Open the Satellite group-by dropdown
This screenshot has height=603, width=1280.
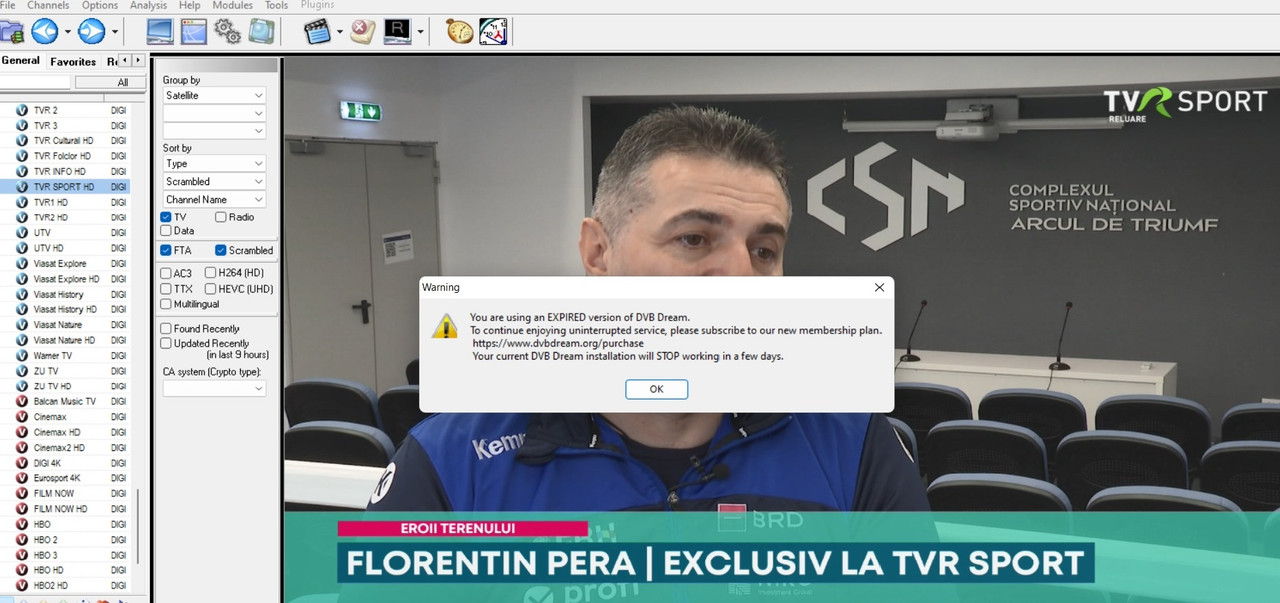(x=215, y=95)
